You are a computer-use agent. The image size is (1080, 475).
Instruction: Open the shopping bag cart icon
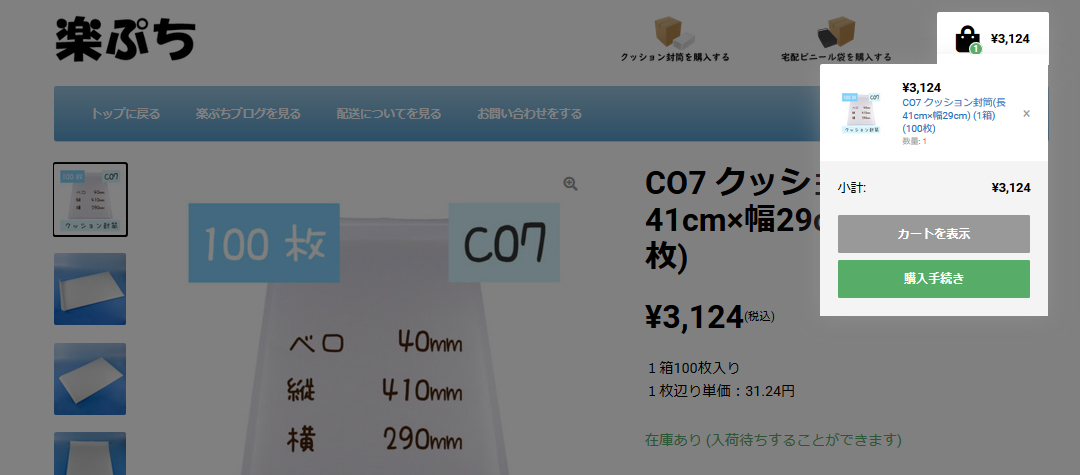click(967, 39)
